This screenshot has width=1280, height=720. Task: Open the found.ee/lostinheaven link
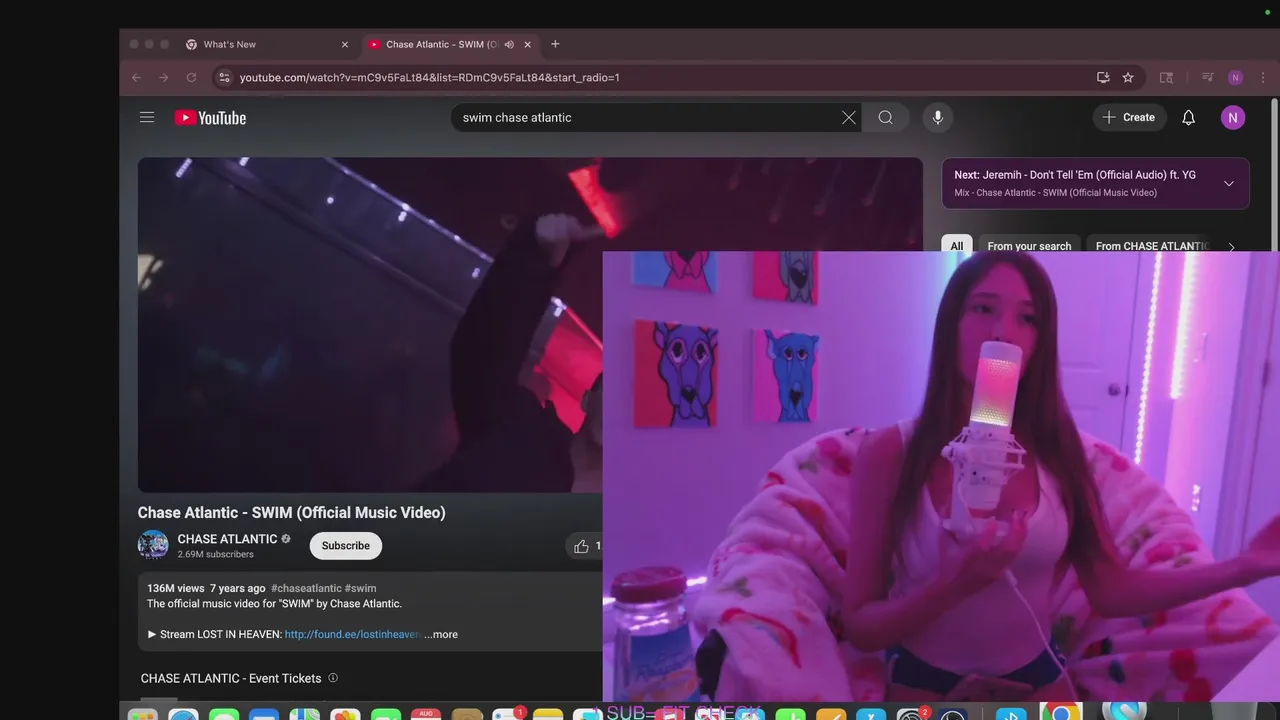tap(352, 634)
